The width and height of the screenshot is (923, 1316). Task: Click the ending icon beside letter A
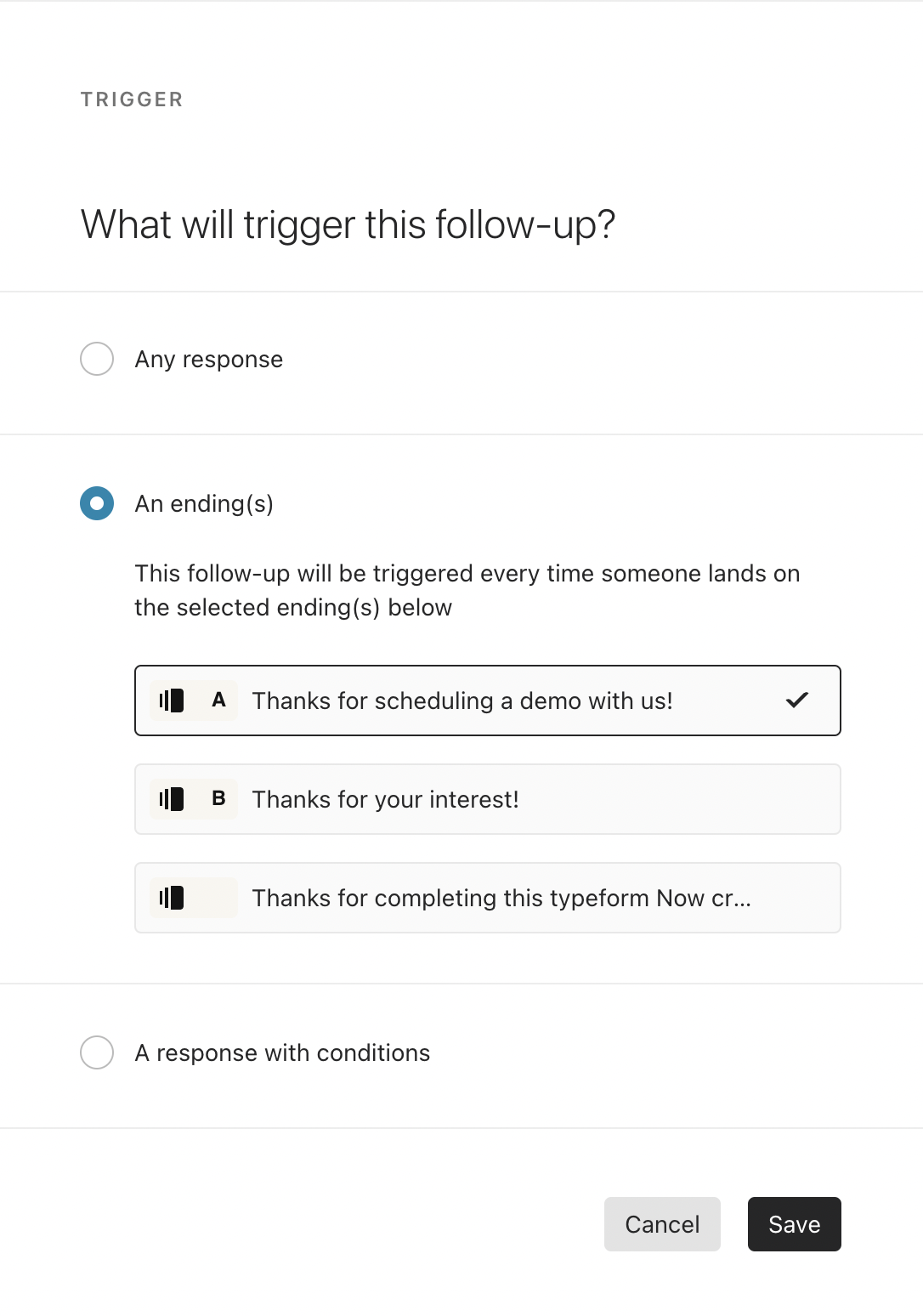(172, 701)
